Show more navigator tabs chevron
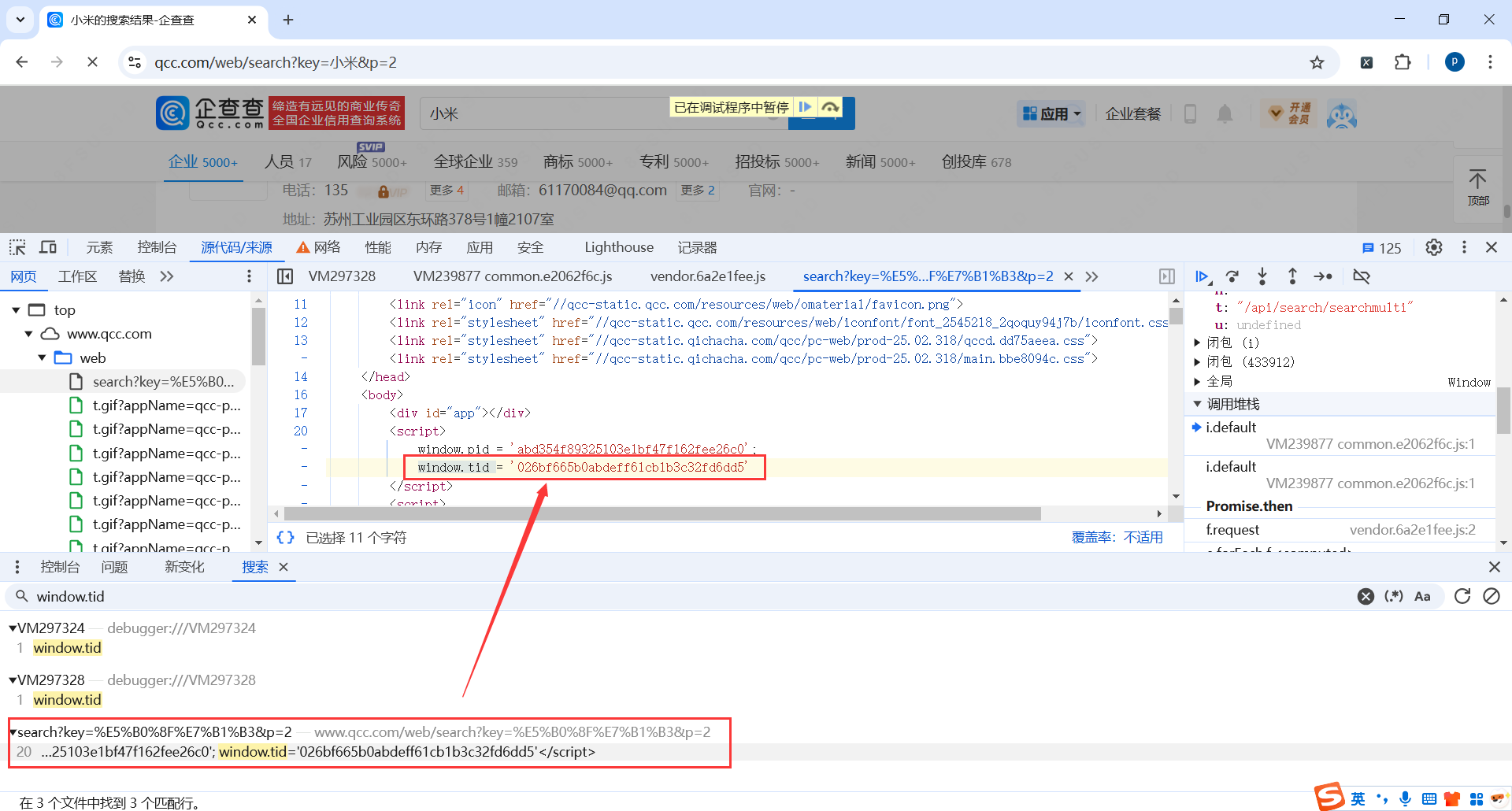The image size is (1512, 811). (x=167, y=276)
